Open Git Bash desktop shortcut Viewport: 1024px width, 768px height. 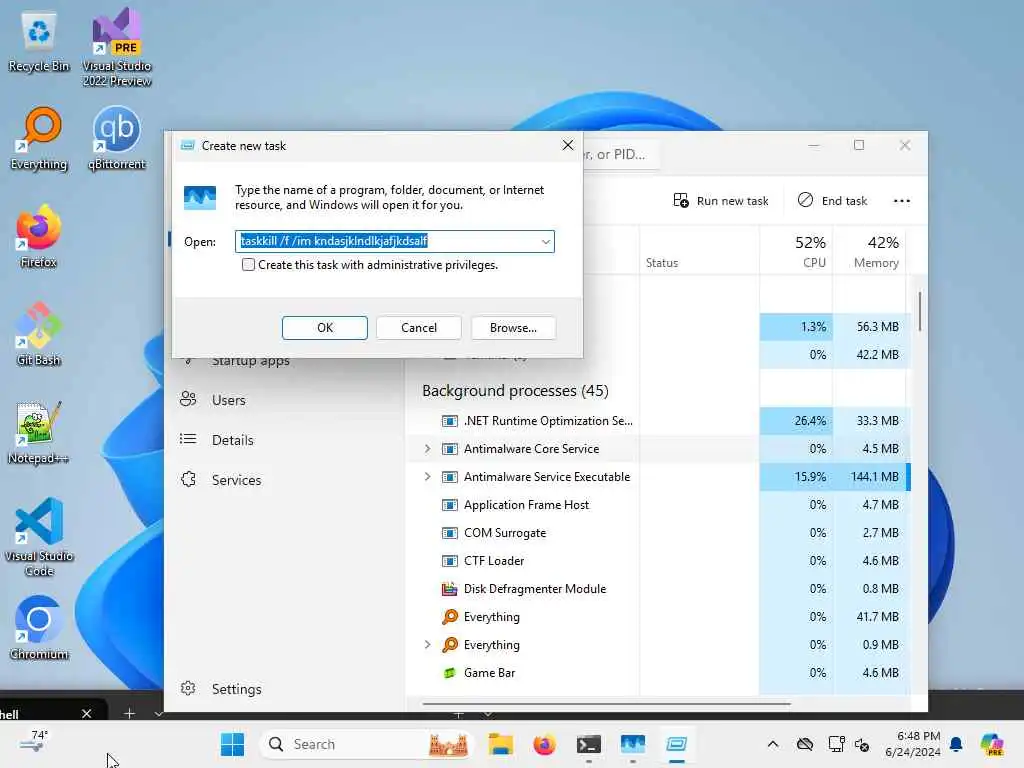click(39, 334)
